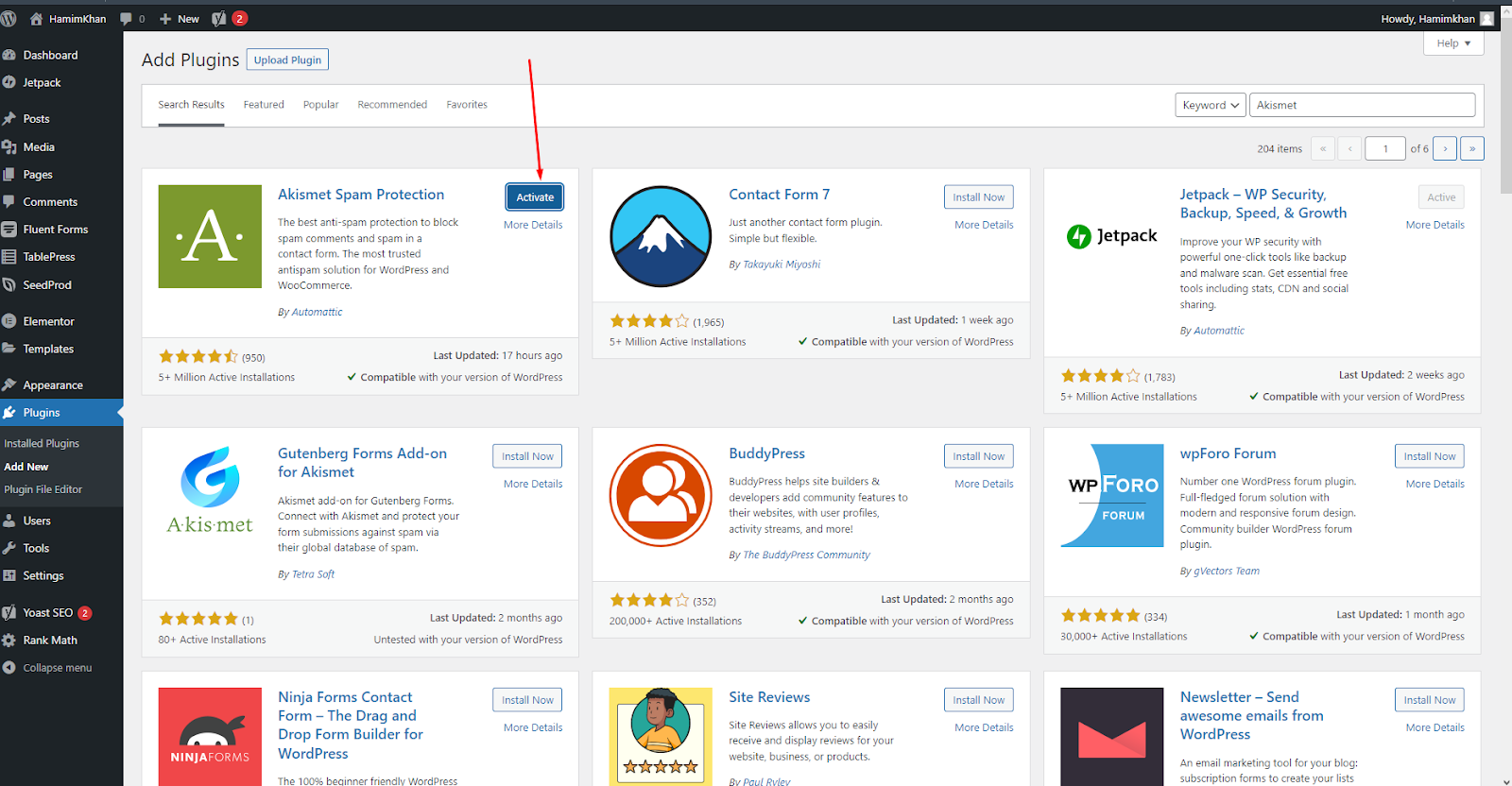Install the BuddyPress plugin

[x=979, y=456]
